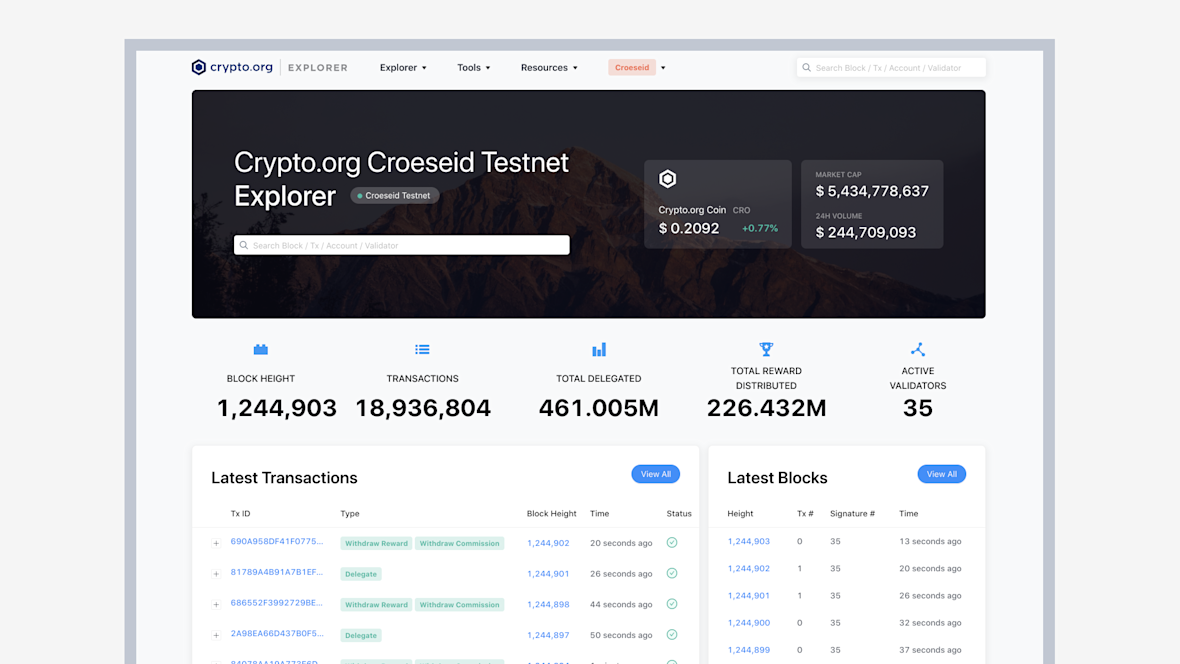The width and height of the screenshot is (1180, 664).
Task: Expand transaction row 2A98EA66D437B0F5
Action: pyautogui.click(x=216, y=635)
